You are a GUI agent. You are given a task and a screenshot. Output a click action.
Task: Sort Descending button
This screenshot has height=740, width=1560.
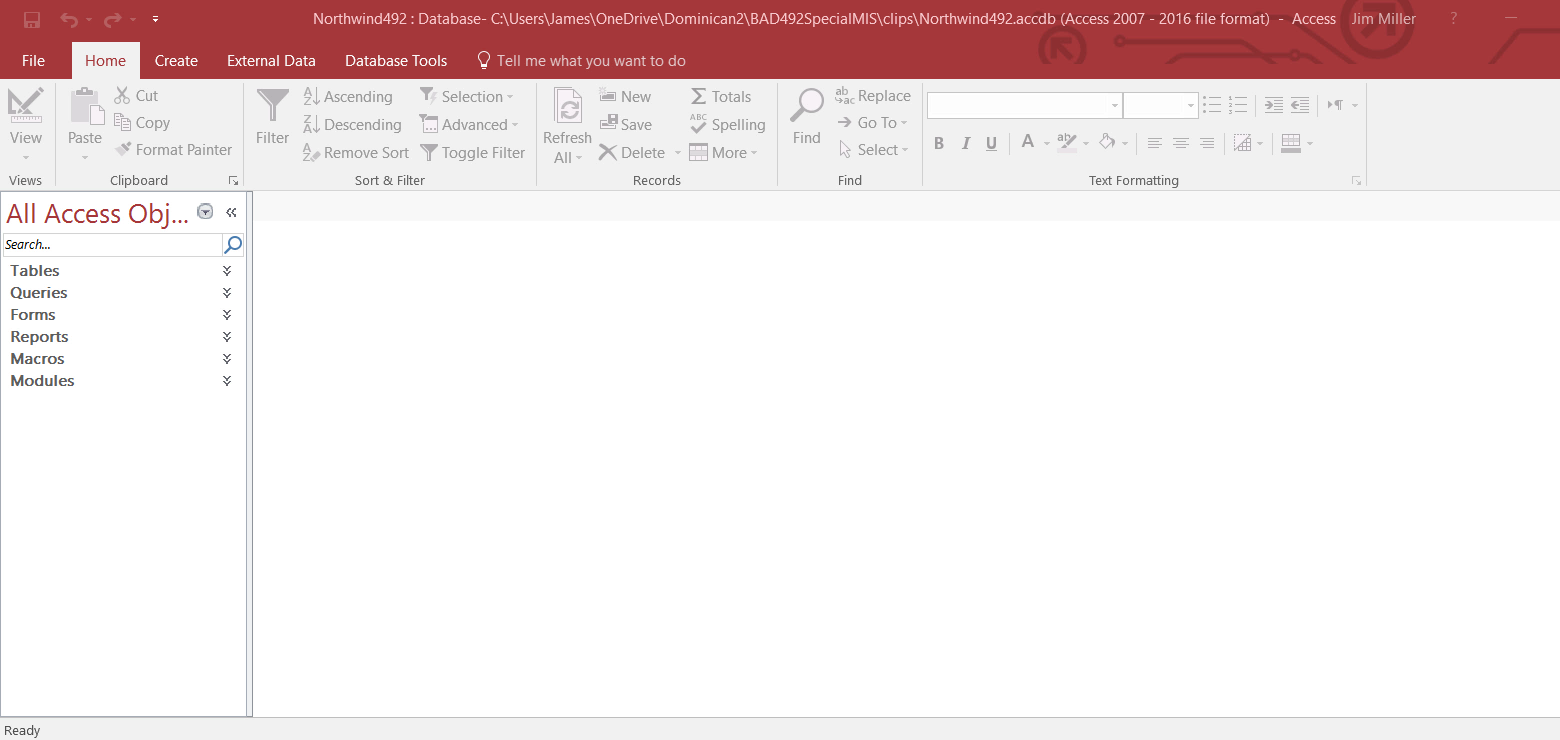click(x=352, y=125)
